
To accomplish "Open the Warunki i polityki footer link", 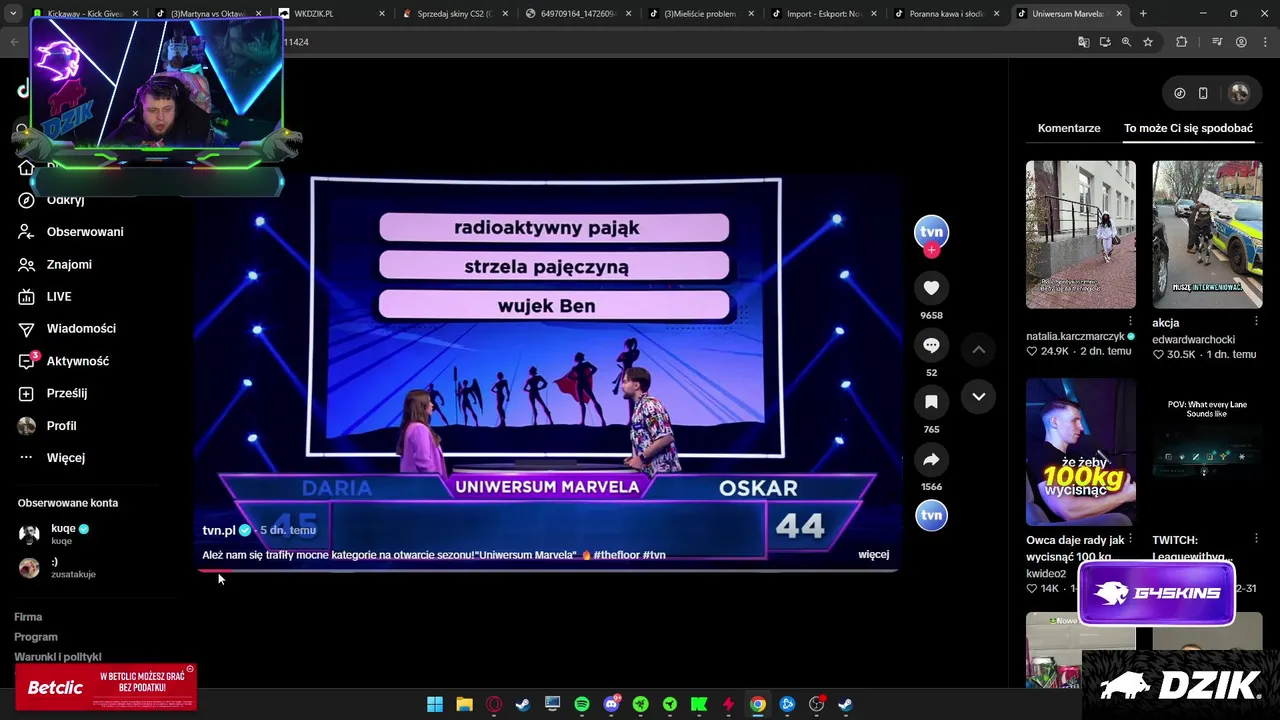I will pos(58,657).
